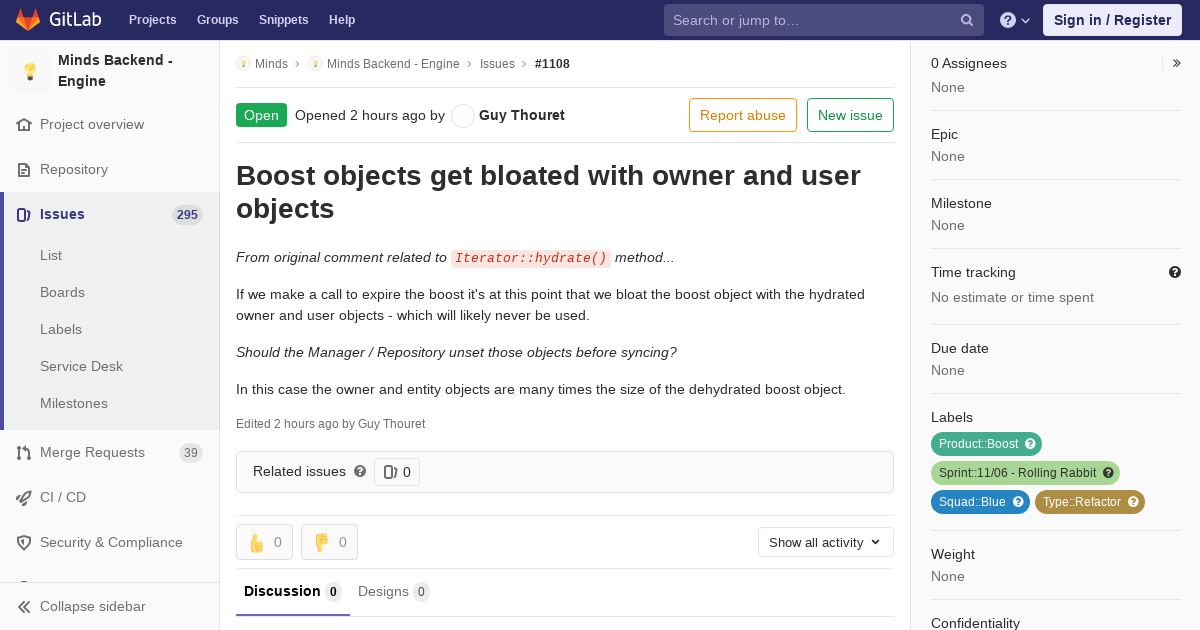Image resolution: width=1200 pixels, height=630 pixels.
Task: Switch to the Designs tab
Action: click(394, 592)
